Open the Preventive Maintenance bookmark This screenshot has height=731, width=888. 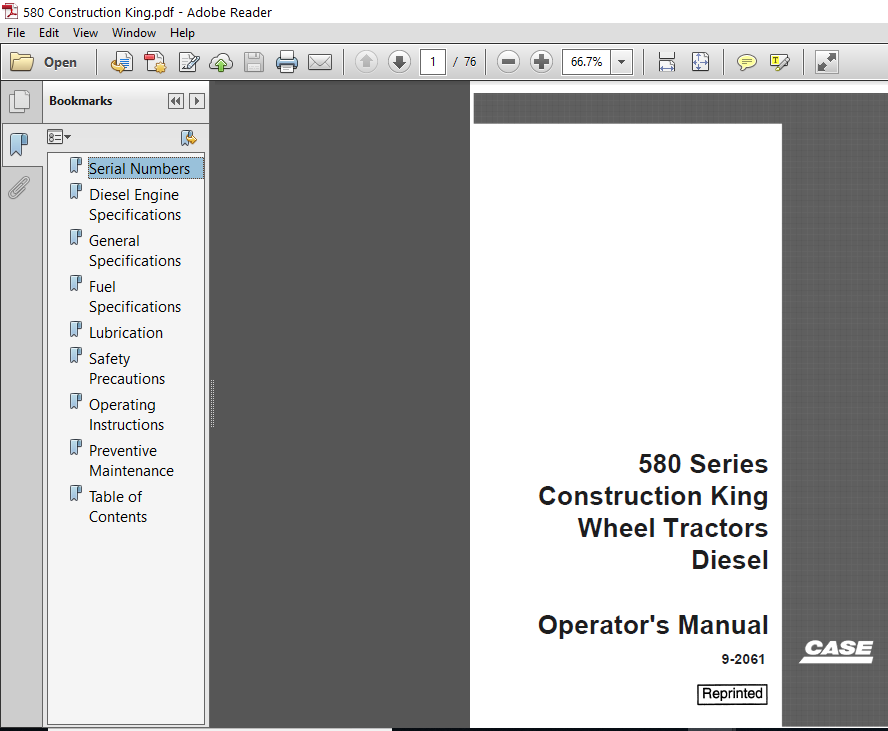tap(131, 460)
